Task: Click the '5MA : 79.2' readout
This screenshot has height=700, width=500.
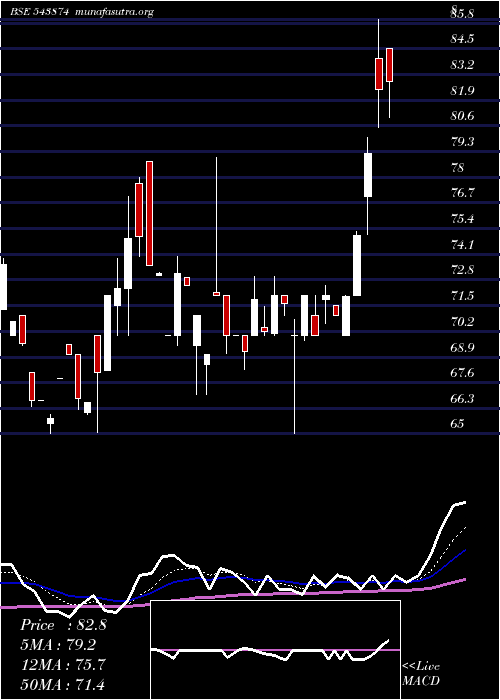Action: (x=58, y=645)
